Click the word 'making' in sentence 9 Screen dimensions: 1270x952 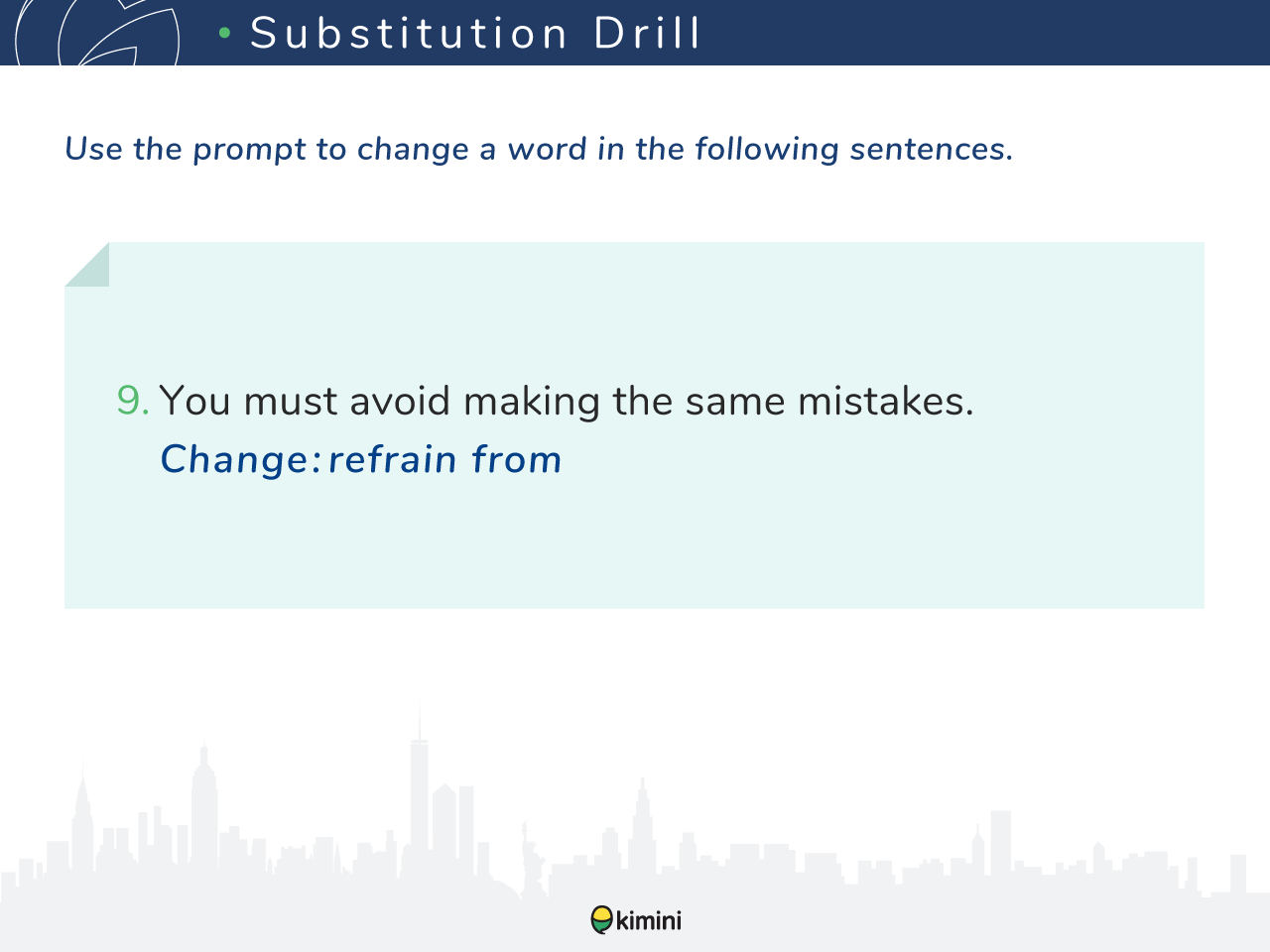(x=532, y=403)
